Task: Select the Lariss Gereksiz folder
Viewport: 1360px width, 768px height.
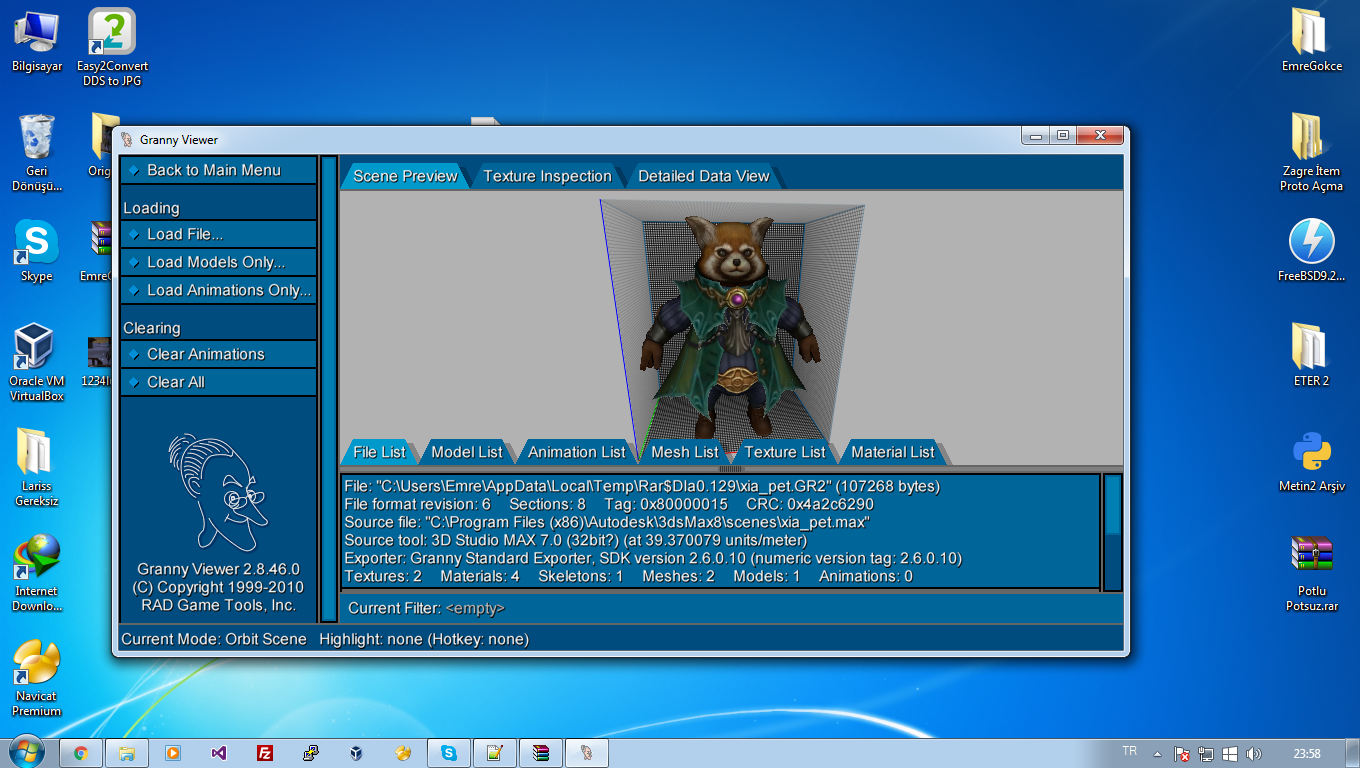Action: 36,467
